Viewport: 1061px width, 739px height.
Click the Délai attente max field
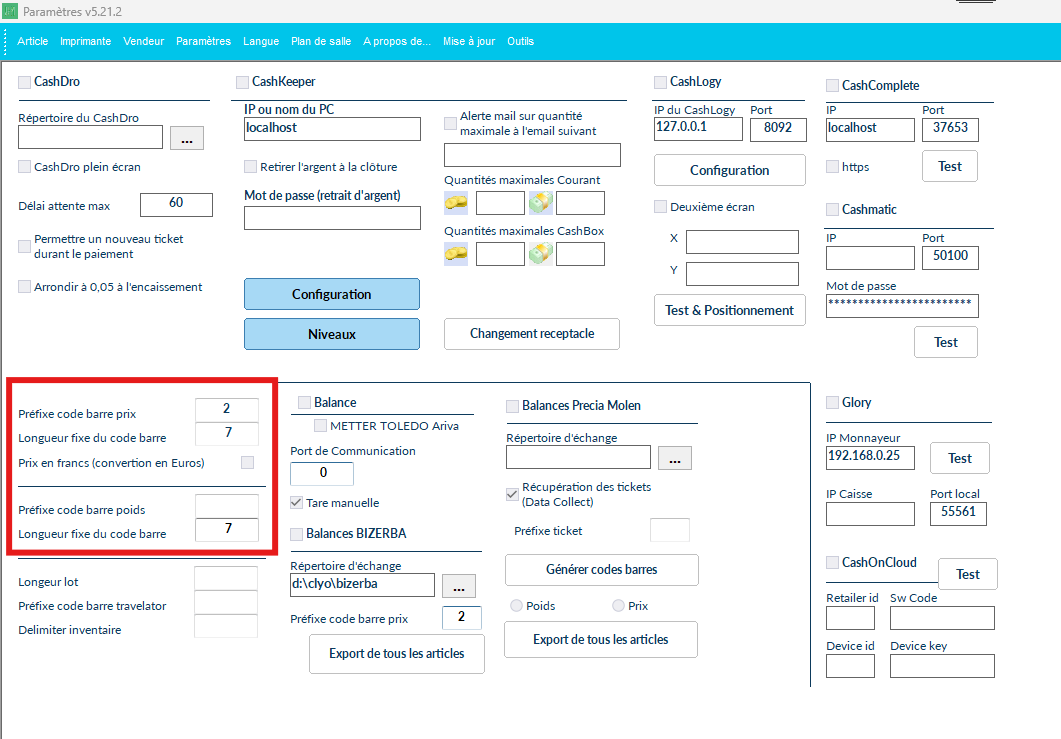[176, 204]
